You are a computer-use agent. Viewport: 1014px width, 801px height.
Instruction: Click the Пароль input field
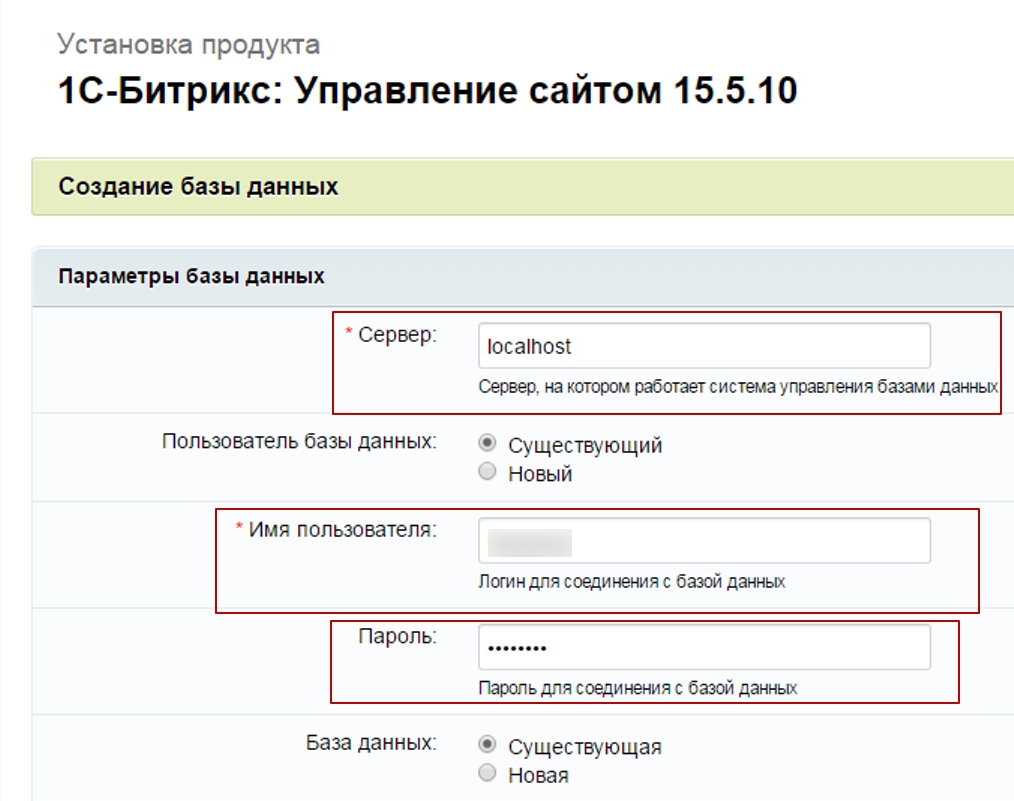[x=704, y=646]
